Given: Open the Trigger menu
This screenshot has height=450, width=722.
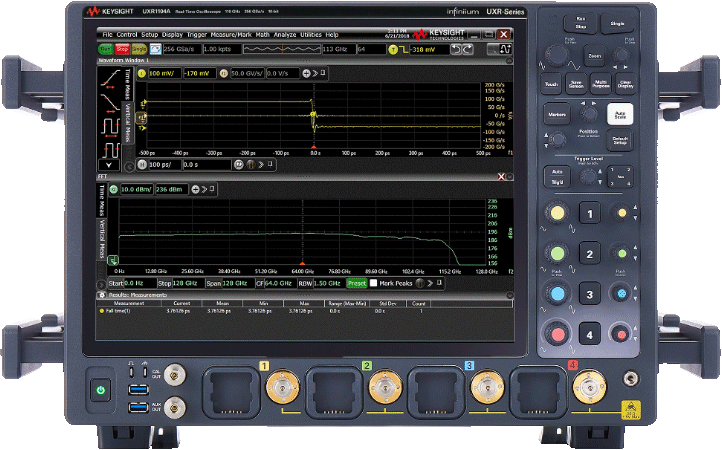Looking at the screenshot, I should [x=197, y=35].
